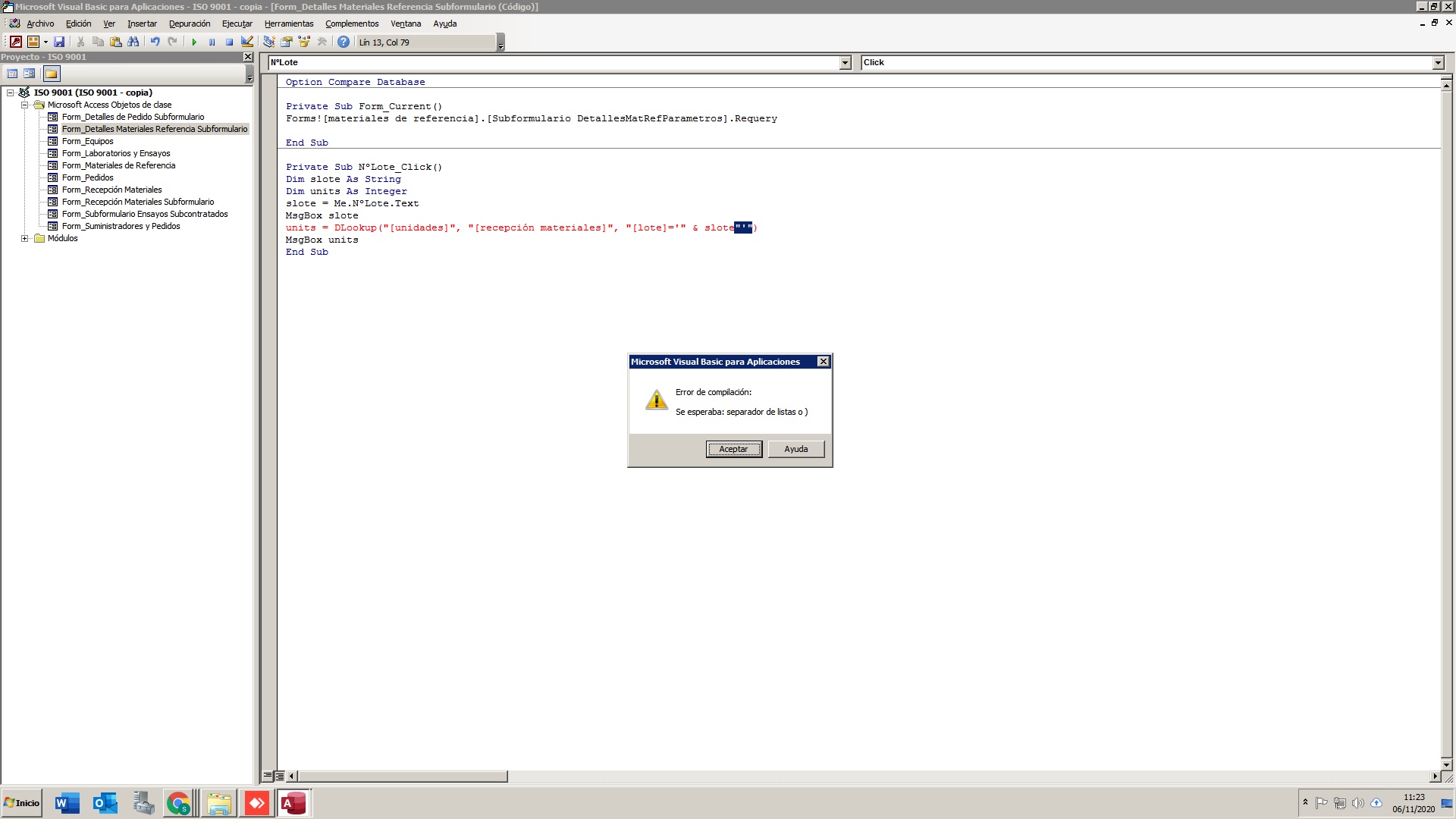Click the Insert Module toolbar icon
The width and height of the screenshot is (1456, 819).
coord(33,42)
